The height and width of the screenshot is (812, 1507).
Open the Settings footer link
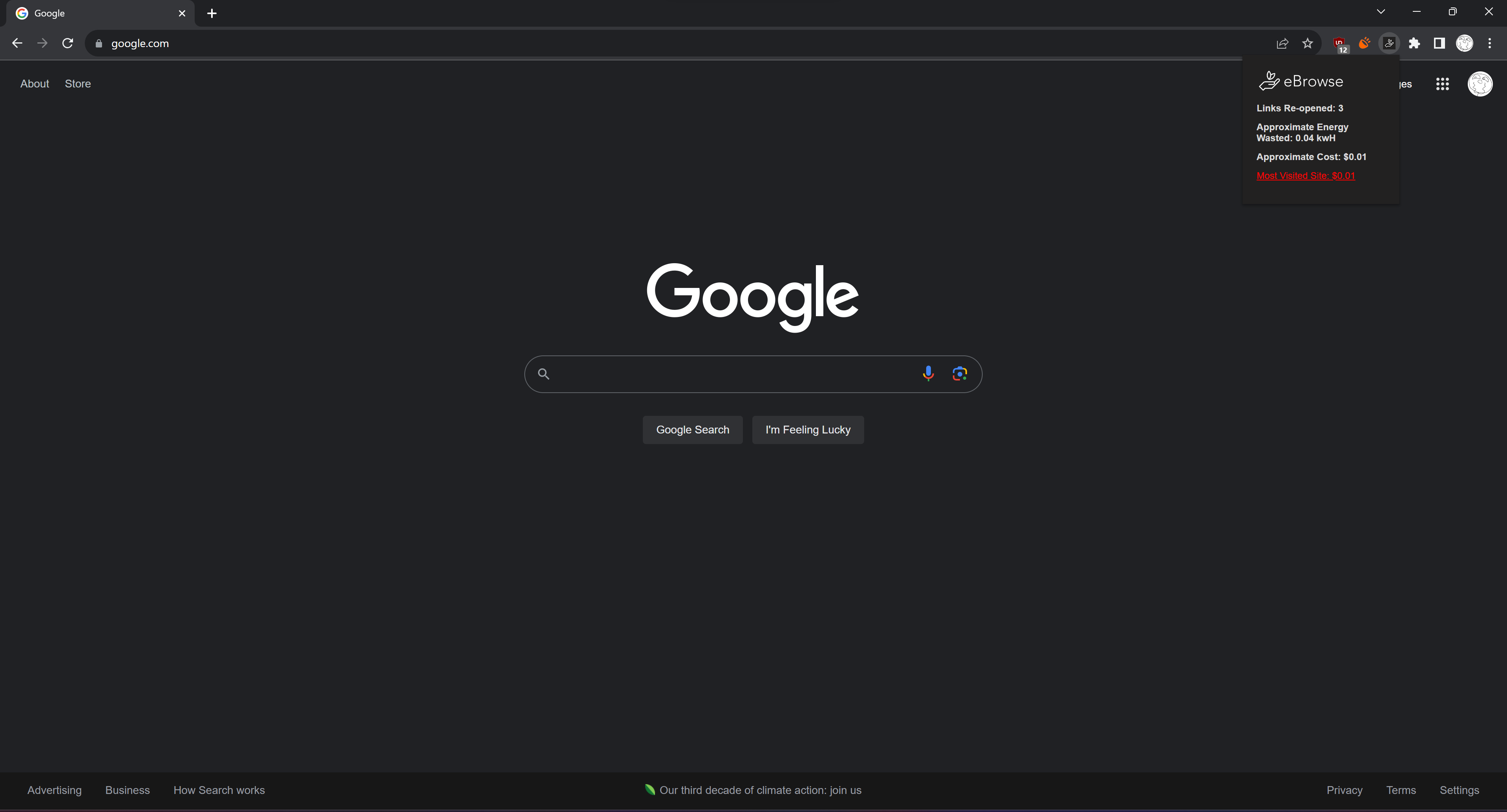[1459, 790]
